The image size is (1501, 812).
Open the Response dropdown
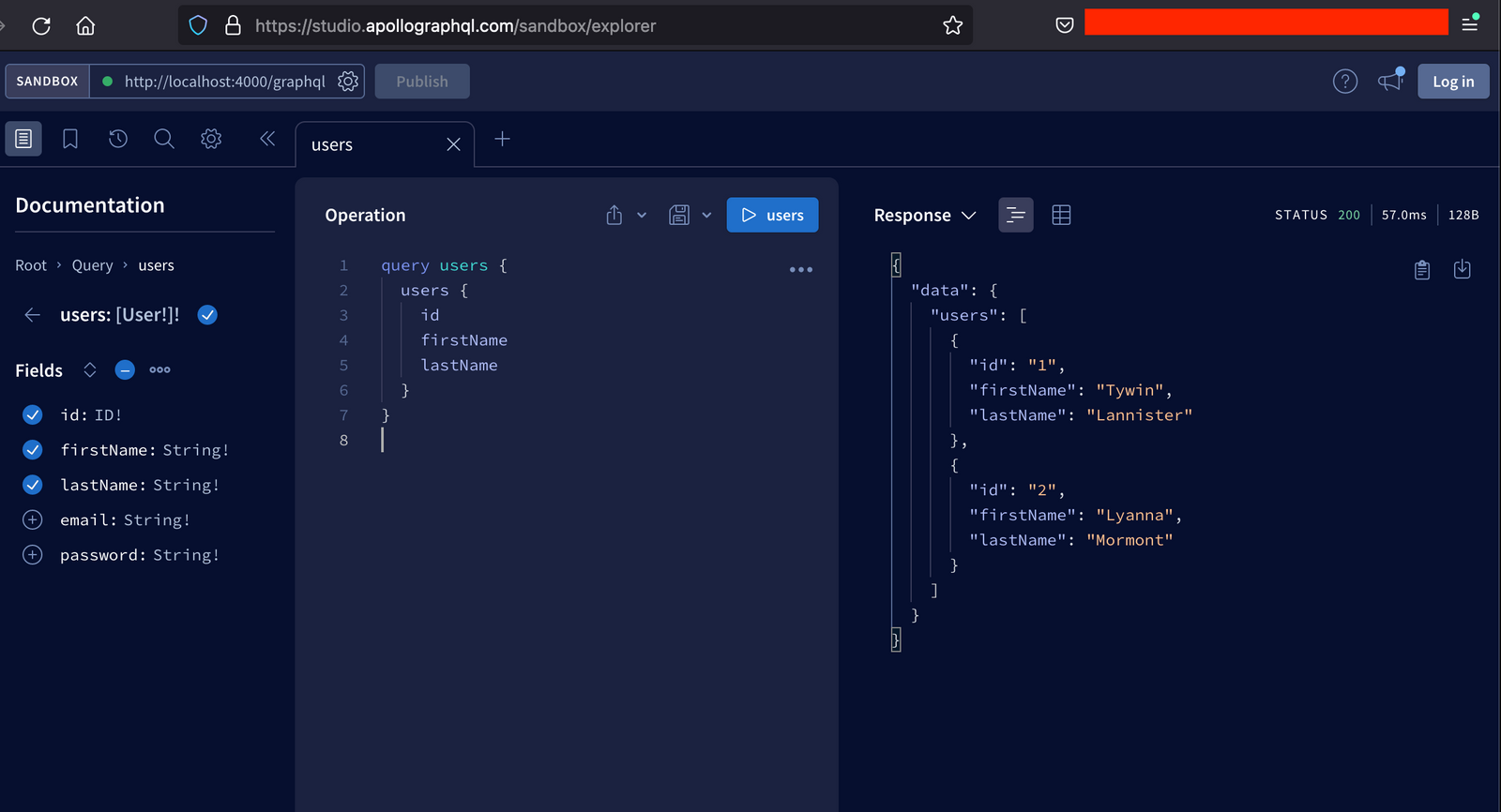point(925,215)
